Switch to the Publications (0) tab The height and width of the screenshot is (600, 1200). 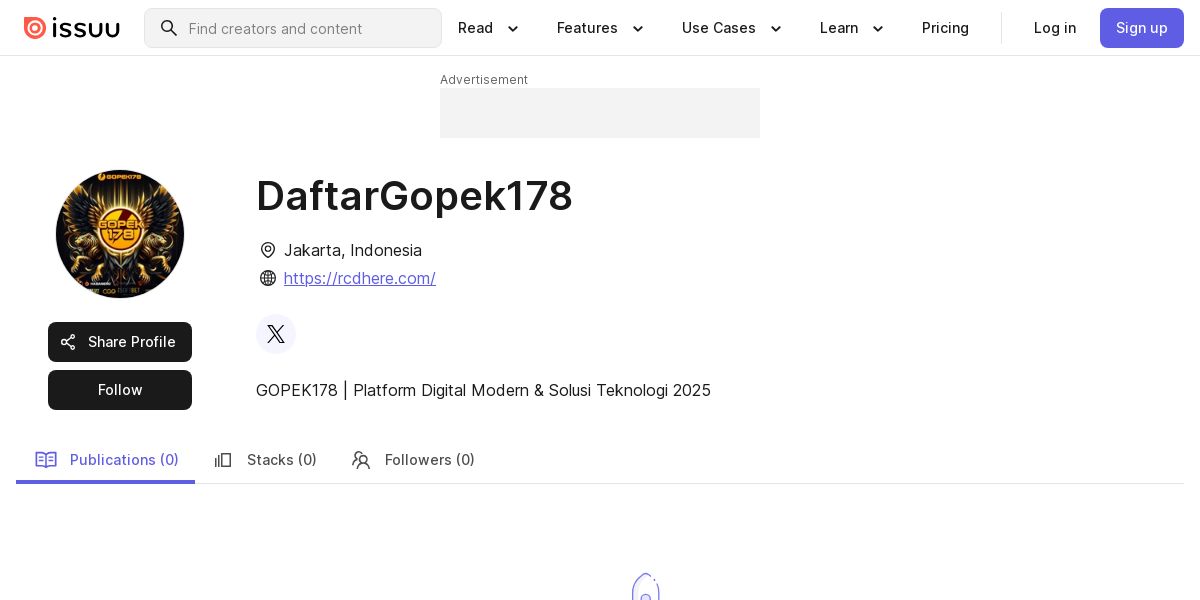106,460
